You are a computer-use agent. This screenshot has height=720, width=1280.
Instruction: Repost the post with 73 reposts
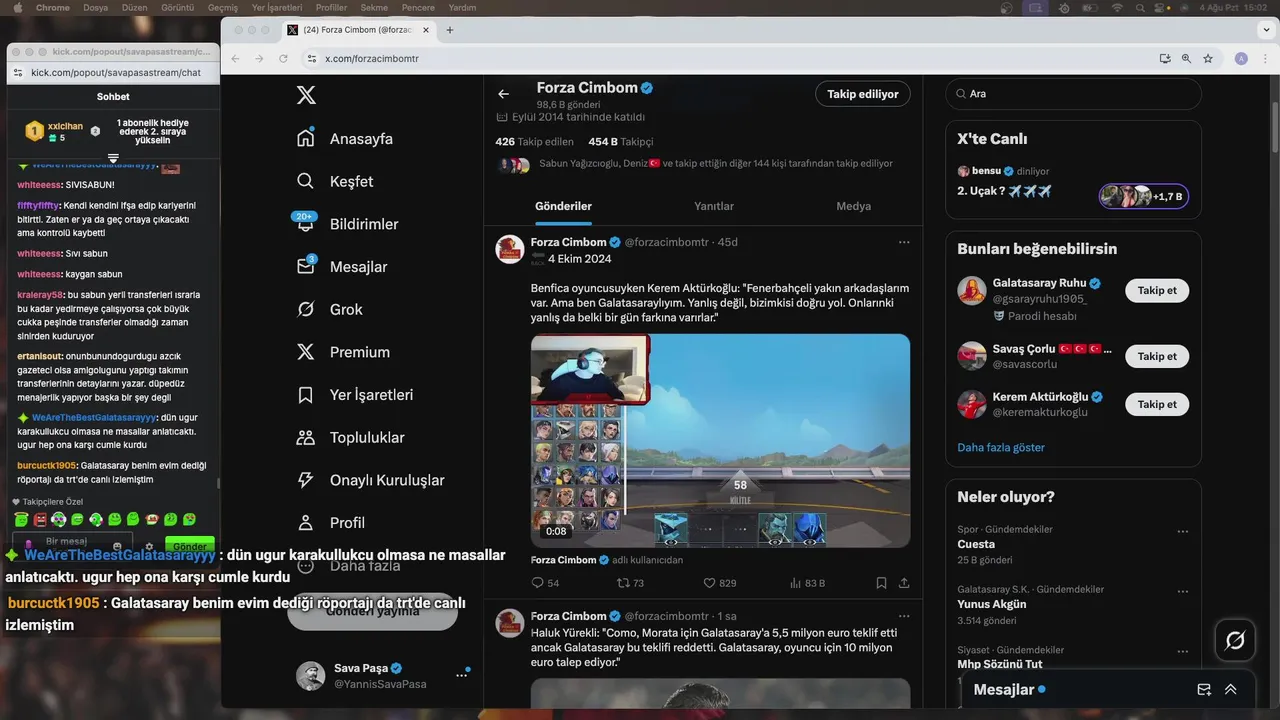(630, 583)
